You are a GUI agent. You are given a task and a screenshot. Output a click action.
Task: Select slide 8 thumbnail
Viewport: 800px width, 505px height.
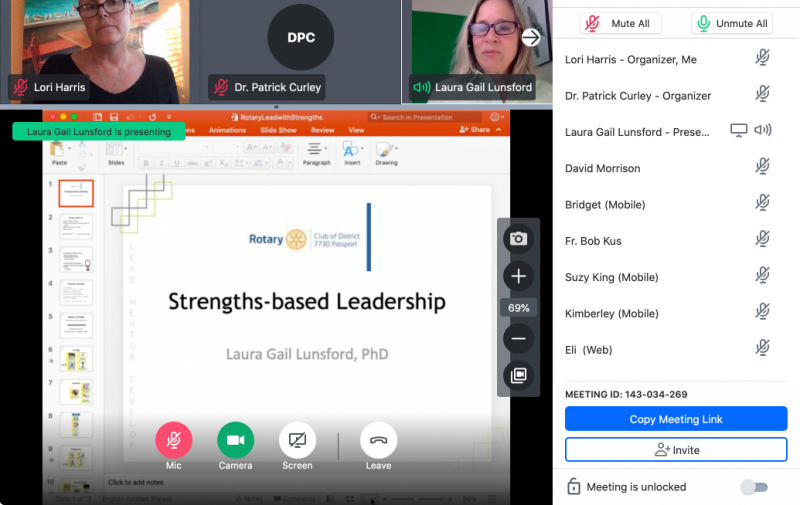pyautogui.click(x=76, y=424)
